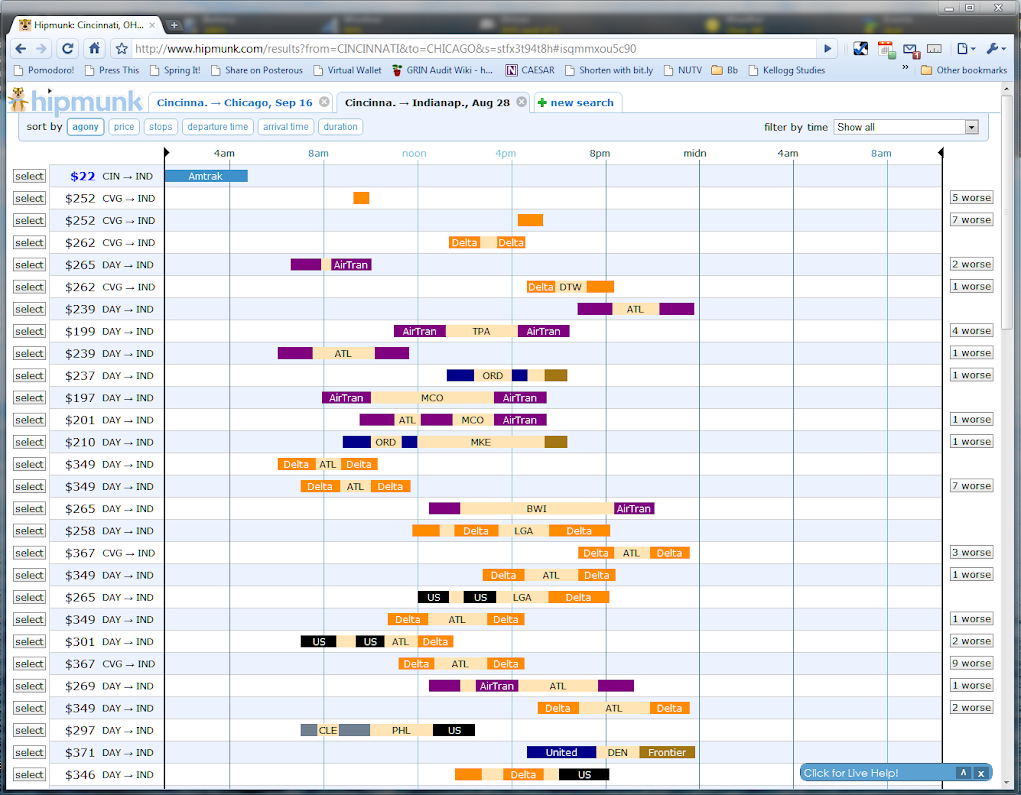Open GRIN Audit Wiki bookmark
Image resolution: width=1021 pixels, height=795 pixels.
(443, 70)
